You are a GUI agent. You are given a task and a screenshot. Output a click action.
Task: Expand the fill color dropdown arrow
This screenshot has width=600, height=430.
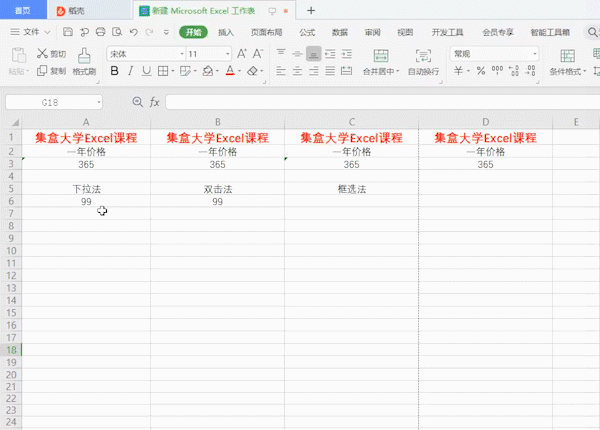click(x=217, y=71)
